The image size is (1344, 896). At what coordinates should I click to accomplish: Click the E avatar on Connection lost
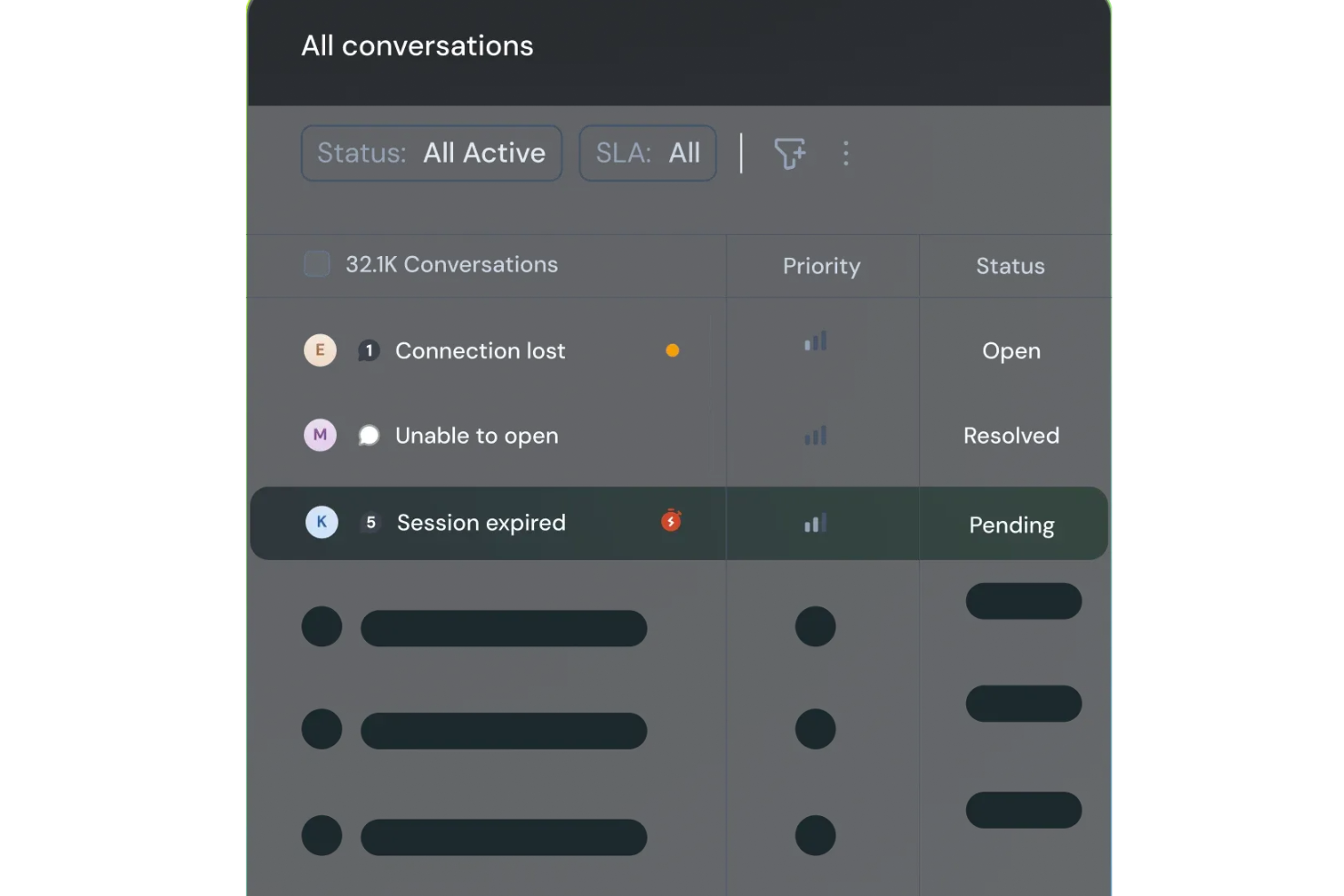coord(320,350)
